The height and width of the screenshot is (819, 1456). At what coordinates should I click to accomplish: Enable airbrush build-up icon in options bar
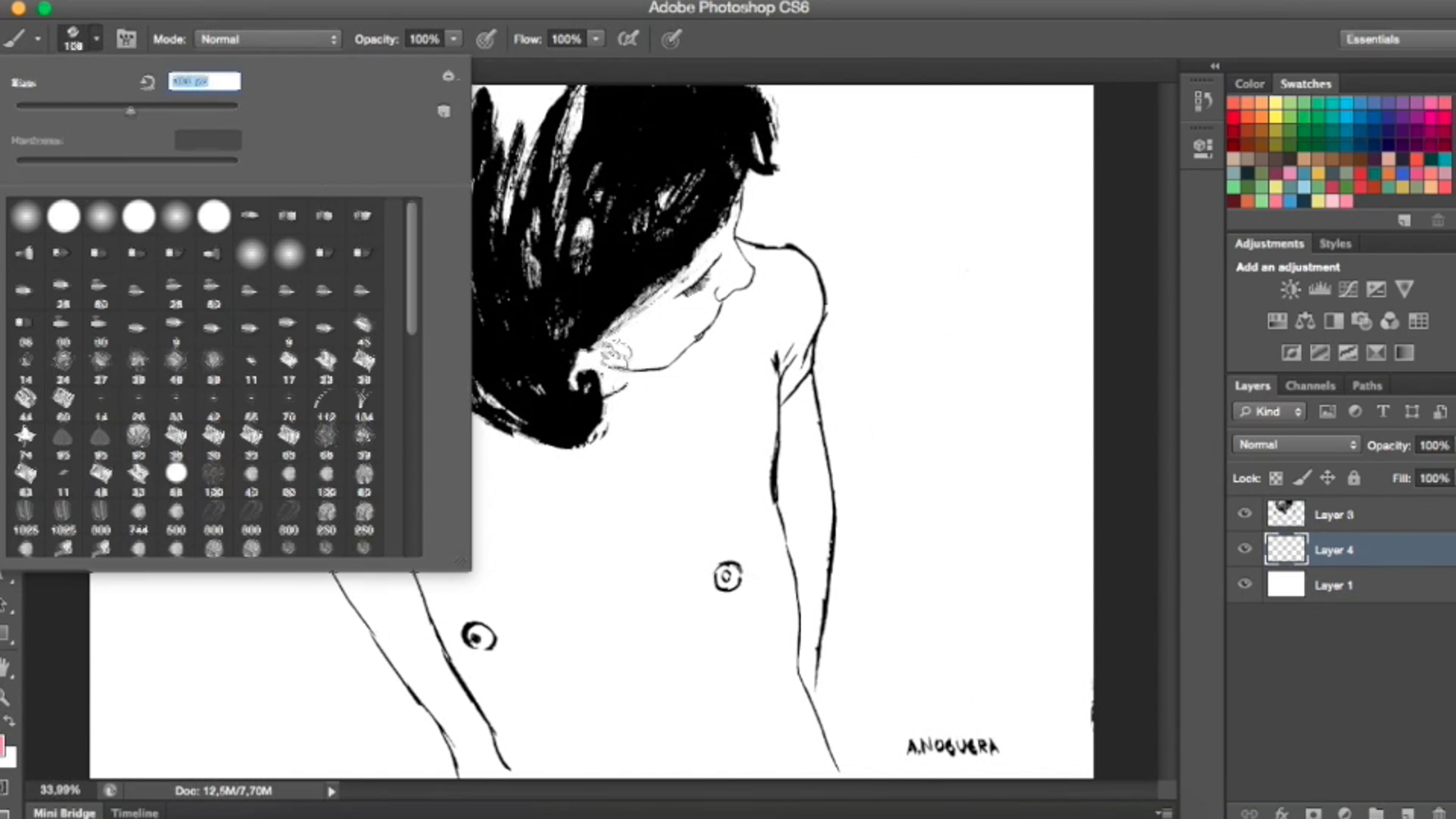(628, 39)
